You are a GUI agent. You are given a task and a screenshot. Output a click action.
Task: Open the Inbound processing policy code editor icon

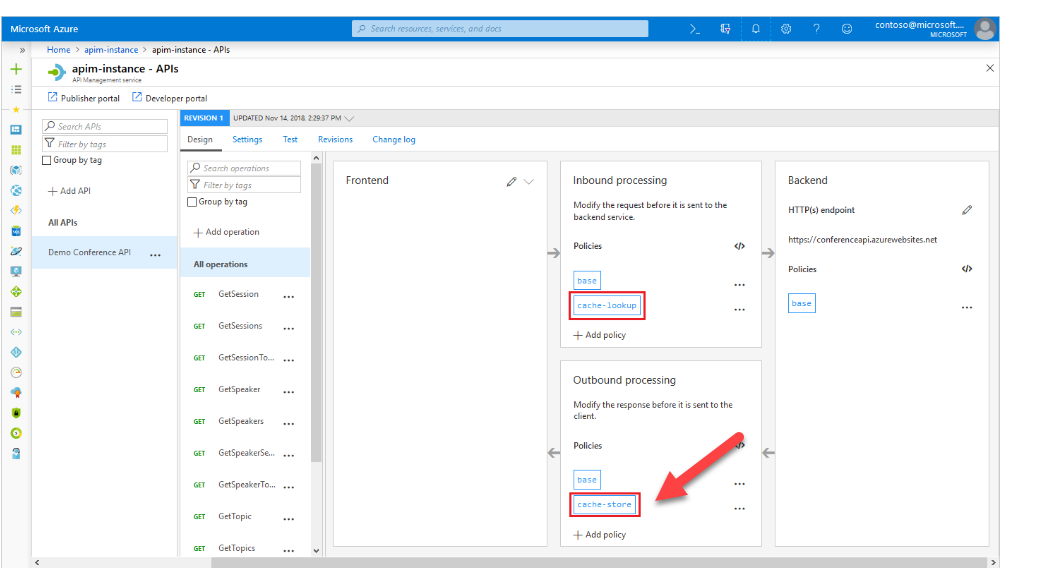coord(739,246)
